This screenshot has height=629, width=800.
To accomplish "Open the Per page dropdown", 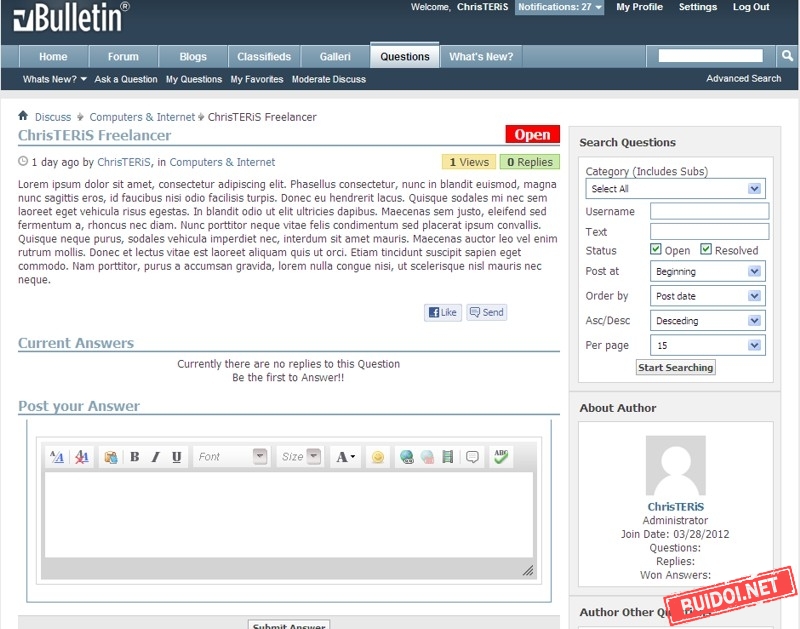I will [707, 345].
